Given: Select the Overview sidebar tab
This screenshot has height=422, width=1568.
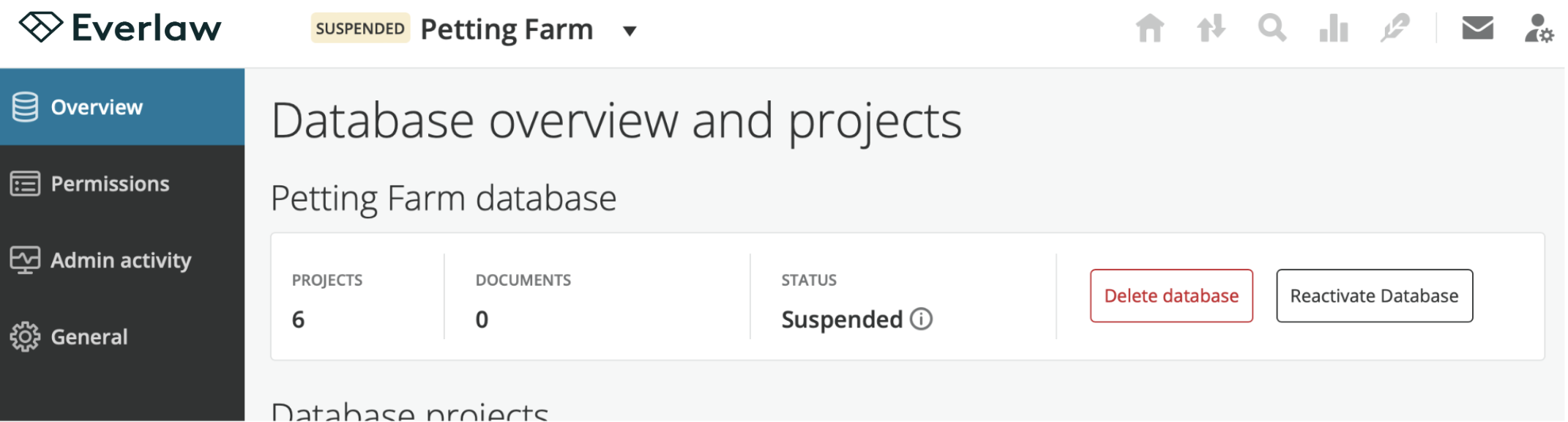Looking at the screenshot, I should (x=122, y=107).
